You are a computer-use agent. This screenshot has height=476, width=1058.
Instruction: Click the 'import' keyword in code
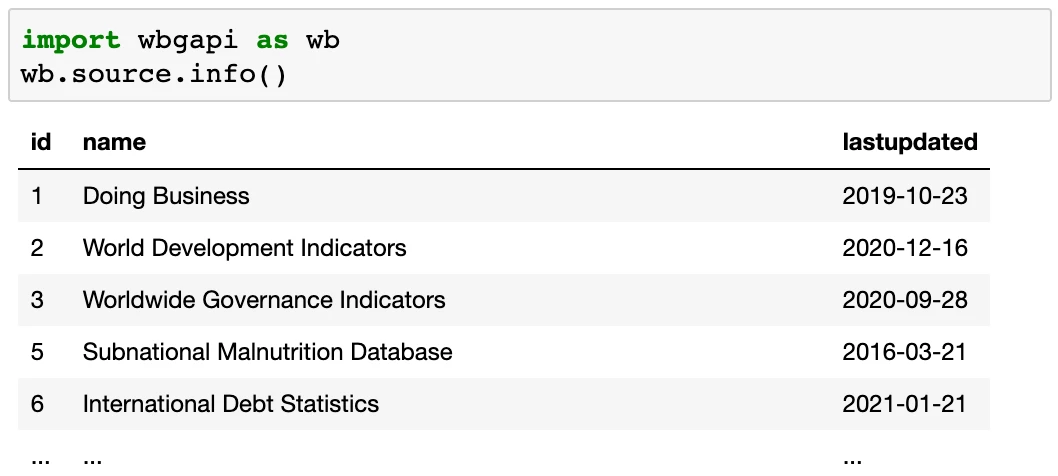point(71,41)
